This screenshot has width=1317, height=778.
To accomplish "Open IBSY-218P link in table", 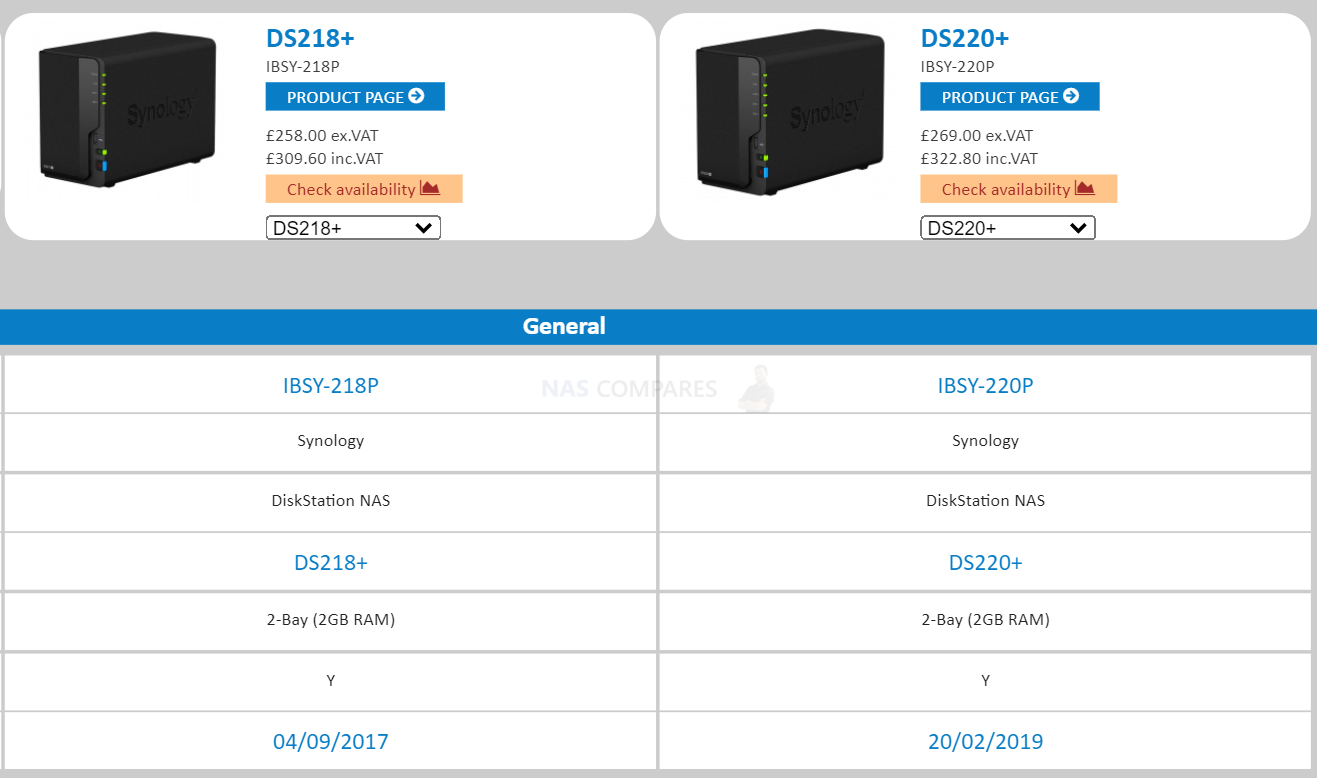I will (x=330, y=385).
